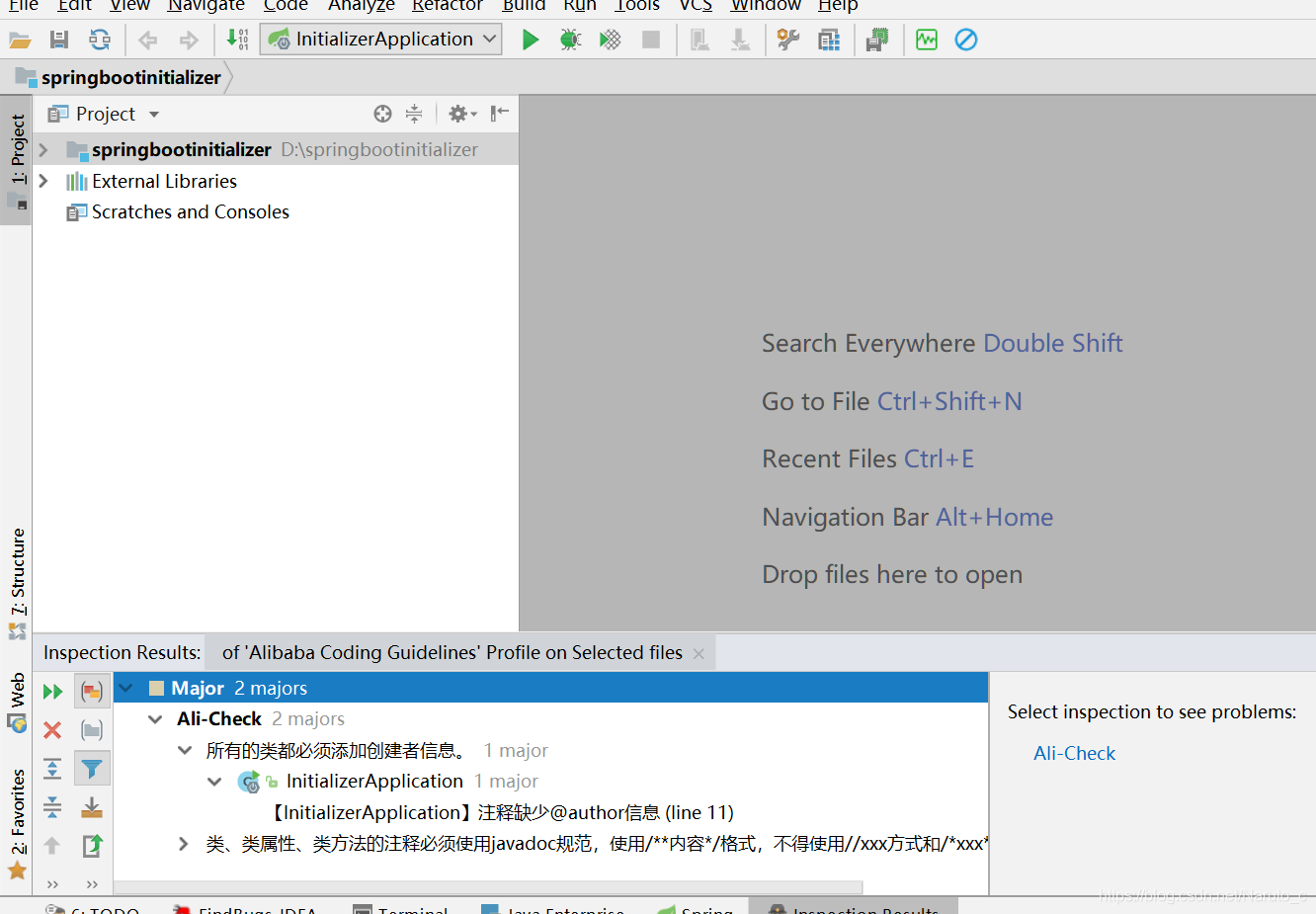This screenshot has height=914, width=1316.
Task: Toggle the Group by Severity button
Action: (92, 692)
